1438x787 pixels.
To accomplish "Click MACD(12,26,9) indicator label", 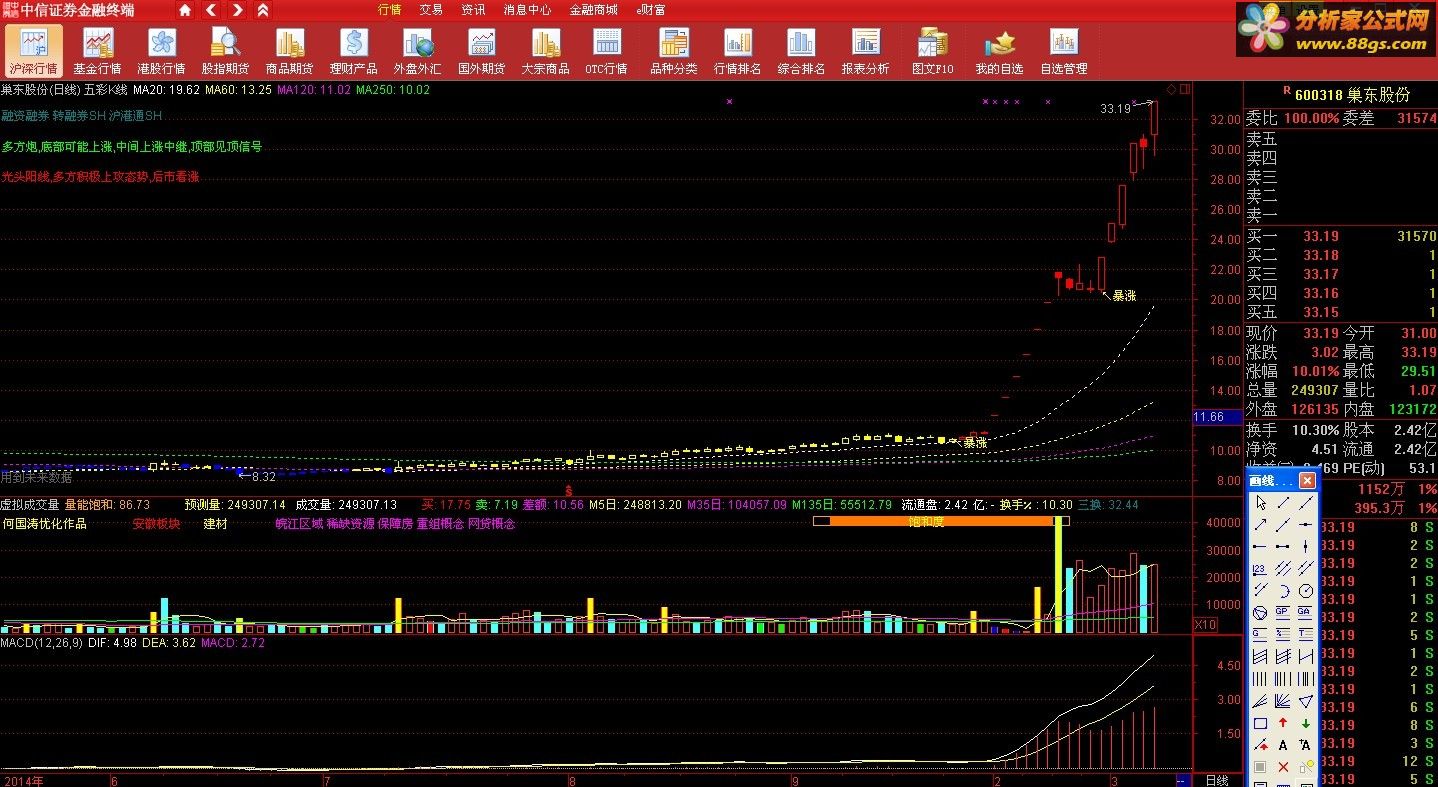I will (x=44, y=643).
